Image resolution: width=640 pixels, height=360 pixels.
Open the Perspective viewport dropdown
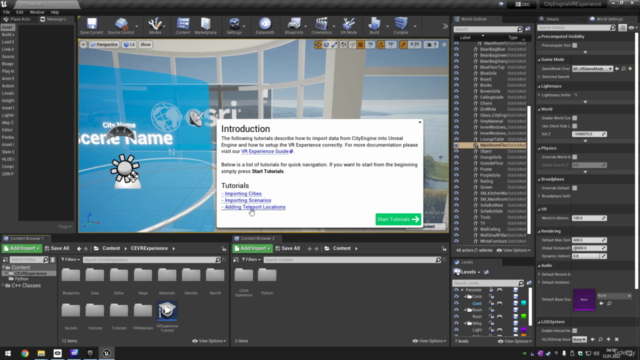click(x=104, y=44)
